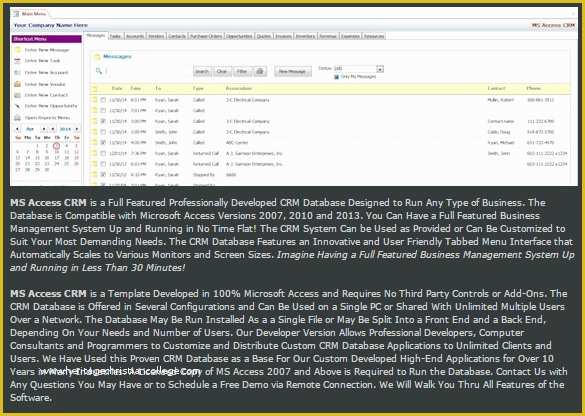585x416 pixels.
Task: Go to the Opportunities tab
Action: pyautogui.click(x=239, y=36)
